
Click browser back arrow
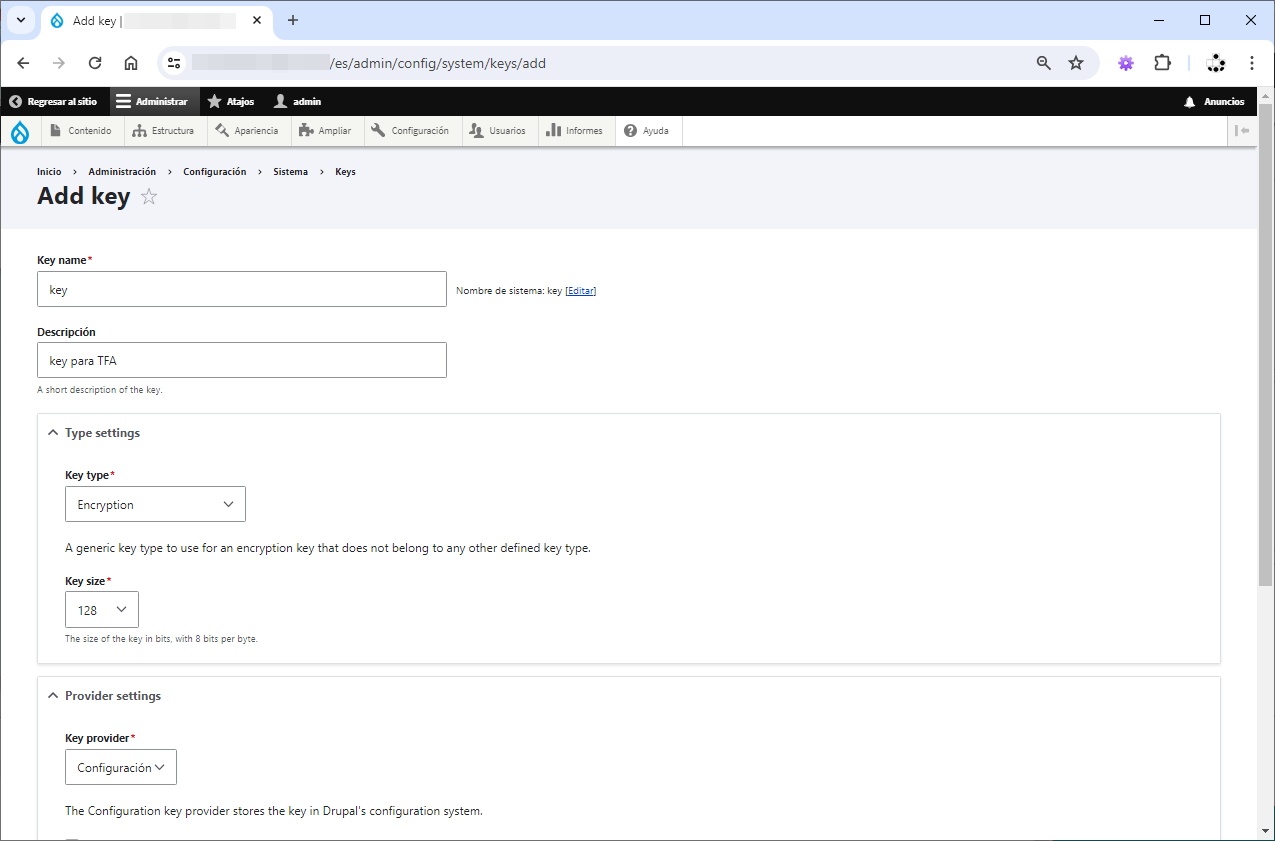pos(23,63)
